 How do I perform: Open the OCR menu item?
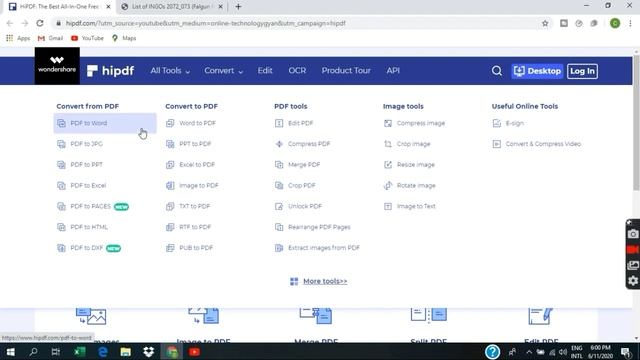coord(297,71)
